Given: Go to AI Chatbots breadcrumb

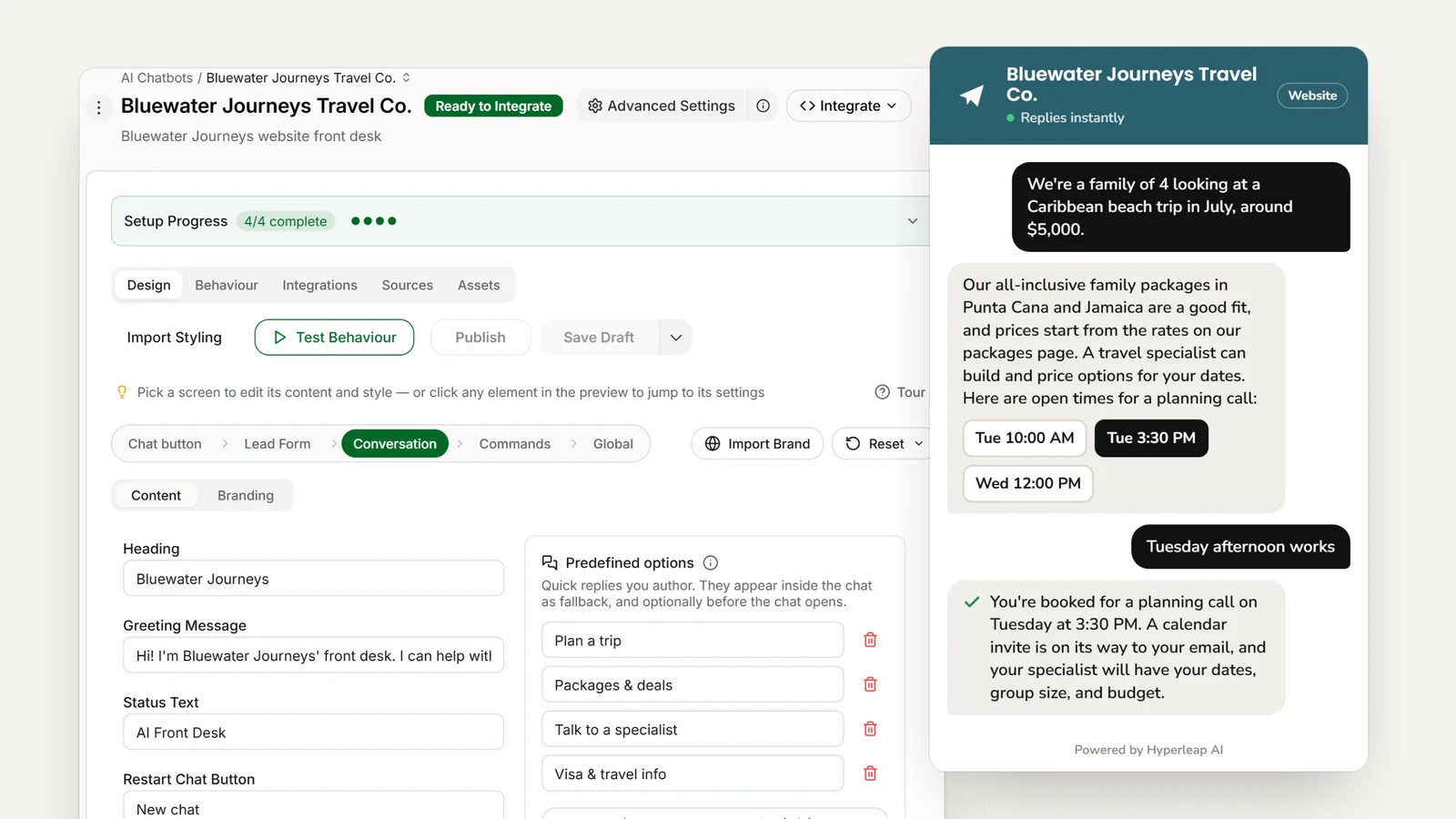Looking at the screenshot, I should tap(157, 78).
